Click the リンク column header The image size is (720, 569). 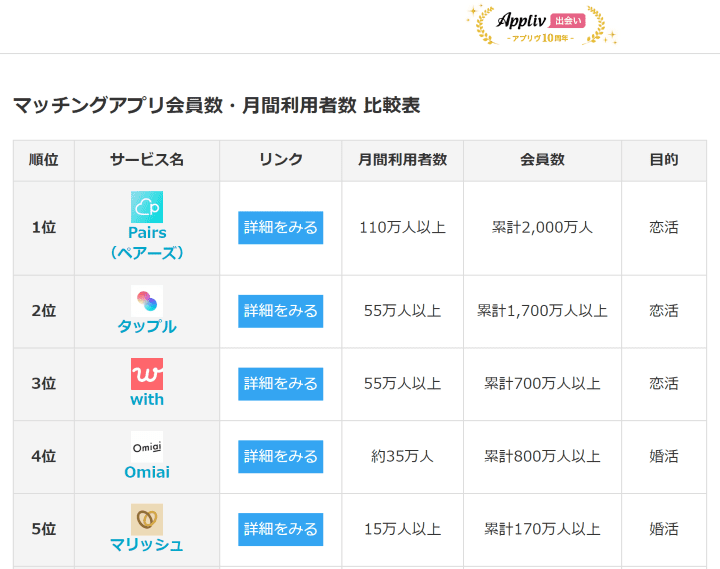pos(281,160)
